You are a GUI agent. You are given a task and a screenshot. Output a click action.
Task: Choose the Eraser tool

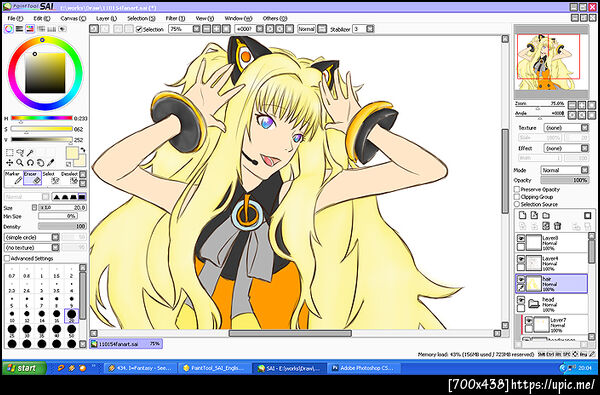pos(33,178)
